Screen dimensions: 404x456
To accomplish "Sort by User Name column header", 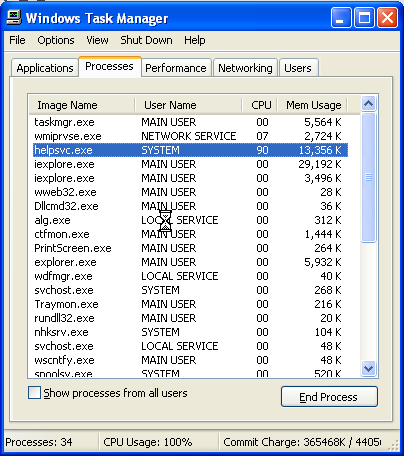I will [x=188, y=105].
